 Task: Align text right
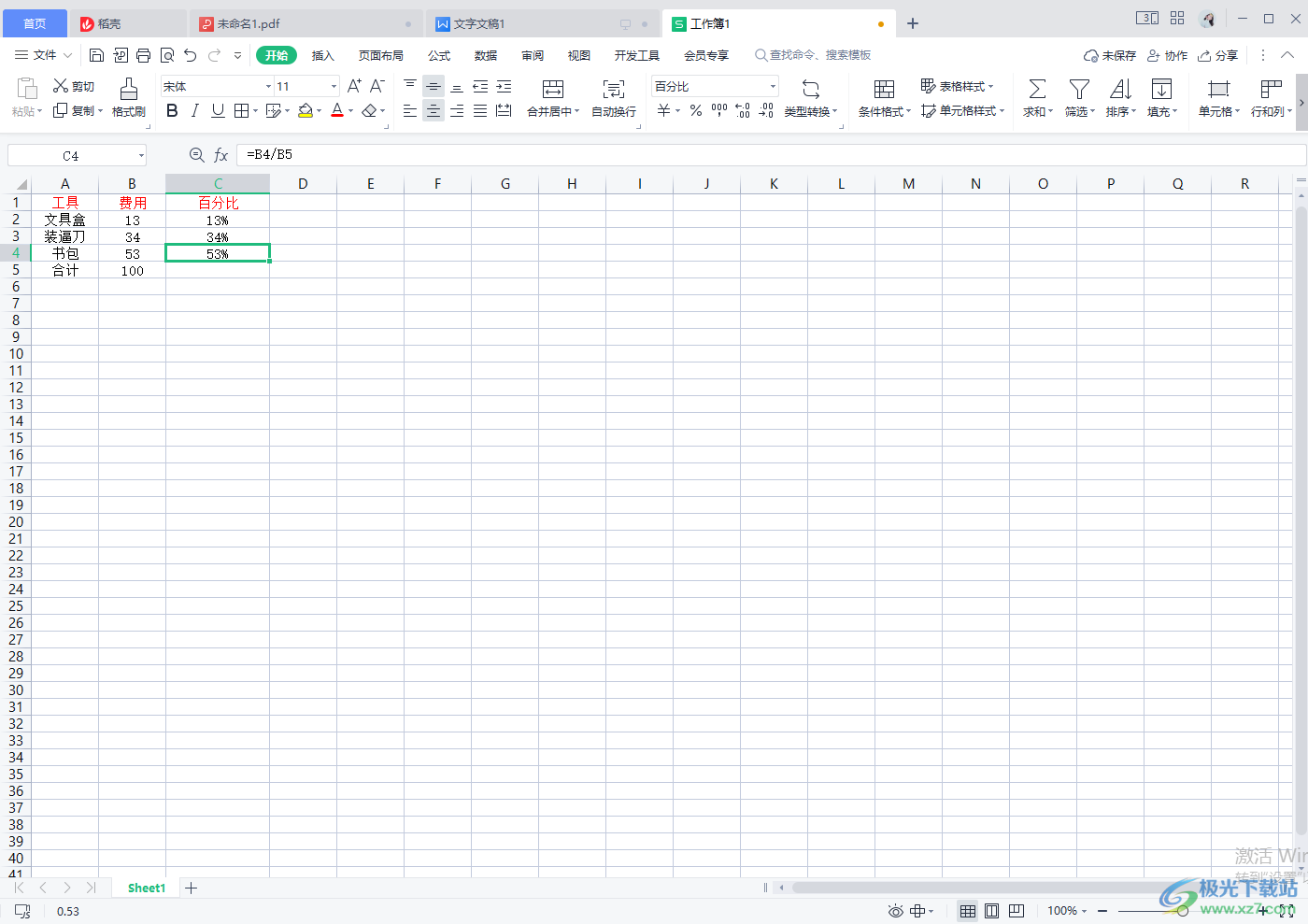pyautogui.click(x=457, y=111)
